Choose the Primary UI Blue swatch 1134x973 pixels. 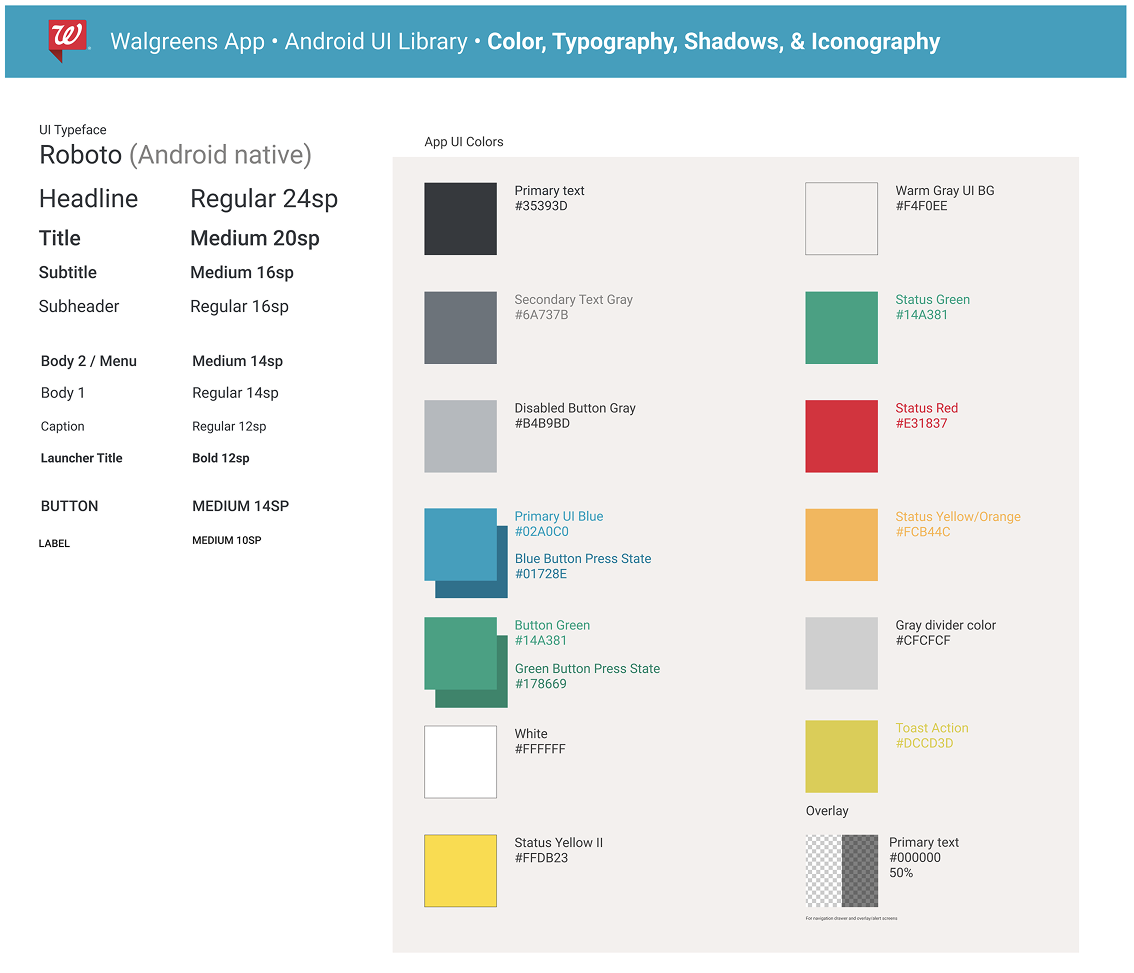click(x=461, y=545)
